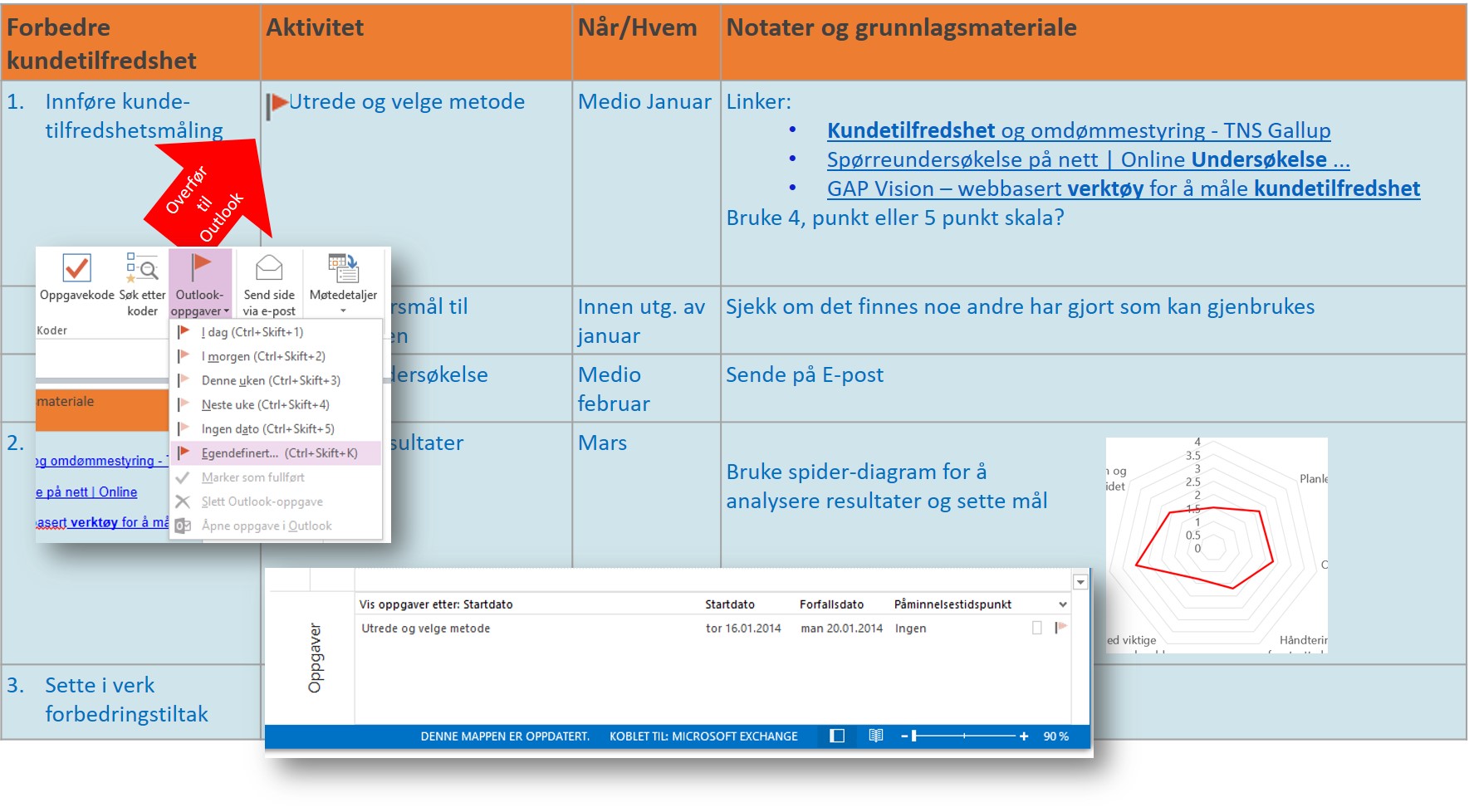Click boxed dropdown arrow above the Outlook task list
Screen dimensions: 1469x812
[x=1080, y=582]
